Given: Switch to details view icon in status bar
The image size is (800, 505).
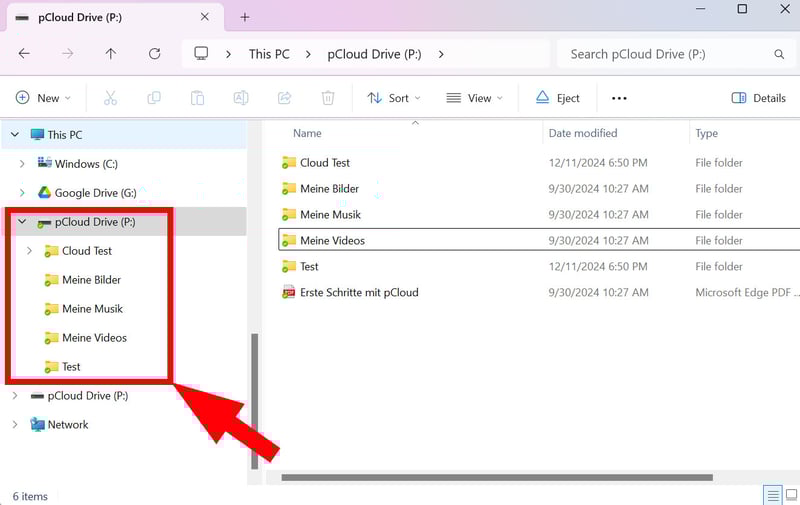Looking at the screenshot, I should 773,495.
